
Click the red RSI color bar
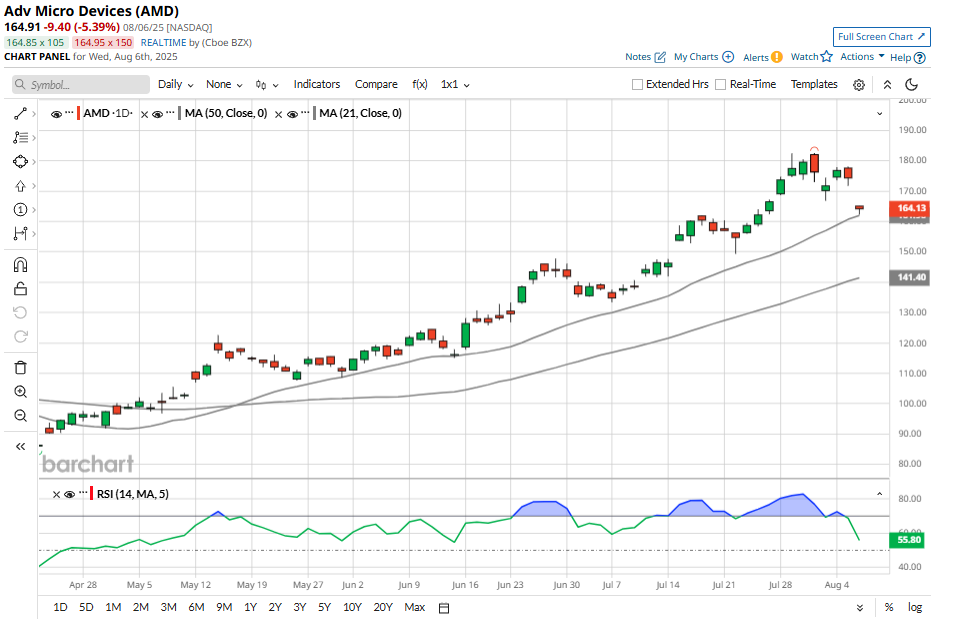(x=91, y=493)
